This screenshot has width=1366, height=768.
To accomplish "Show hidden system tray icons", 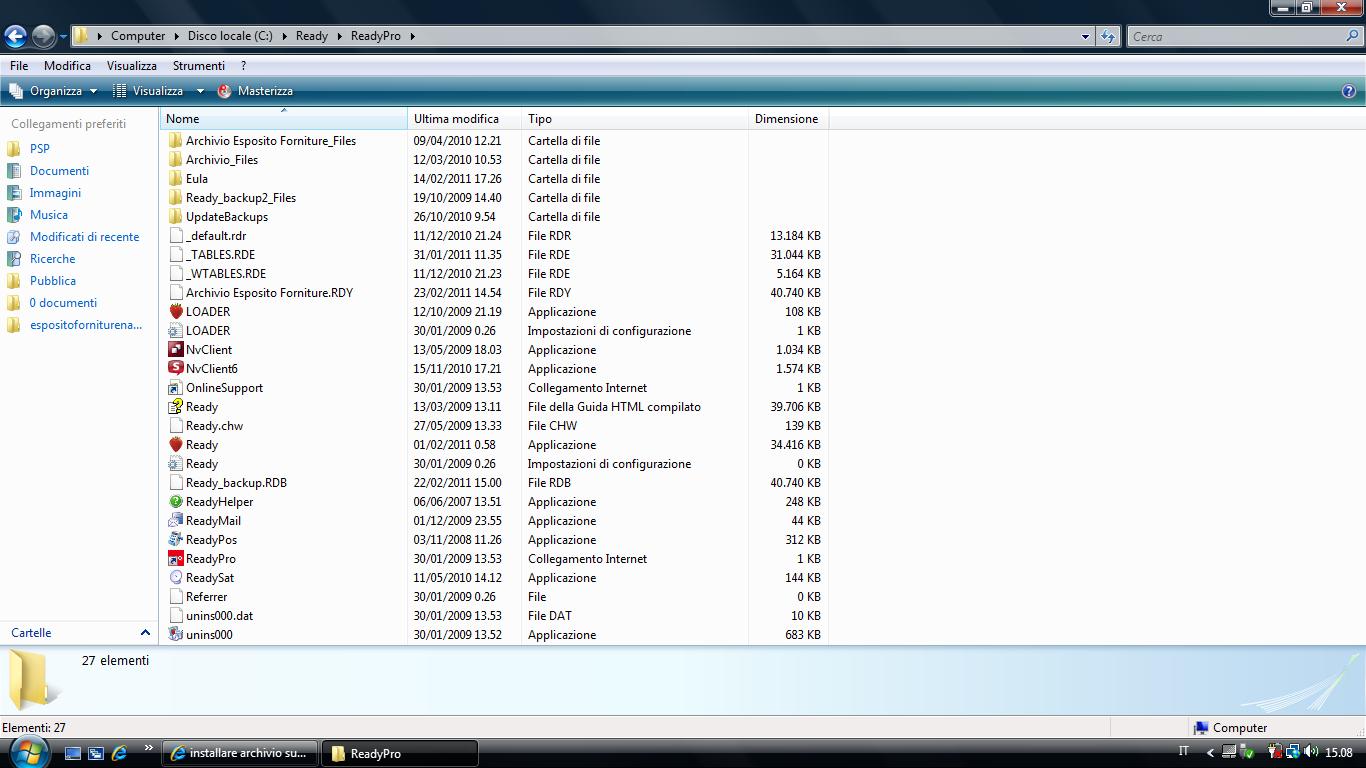I will 1210,753.
